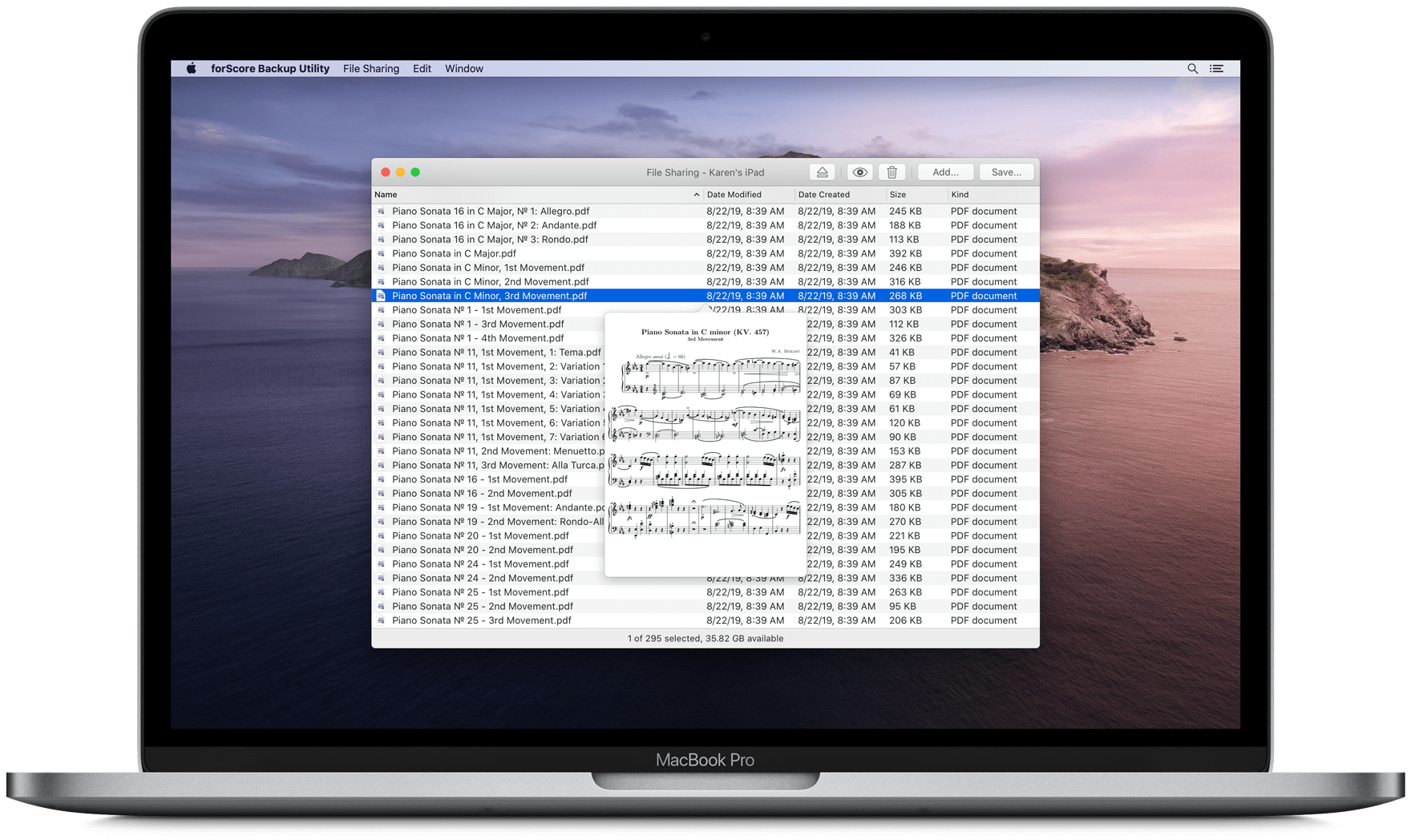Select Piano Sonata 16 in C Major, Nº 2: Andante.pdf
Image resolution: width=1411 pixels, height=840 pixels.
tap(705, 226)
